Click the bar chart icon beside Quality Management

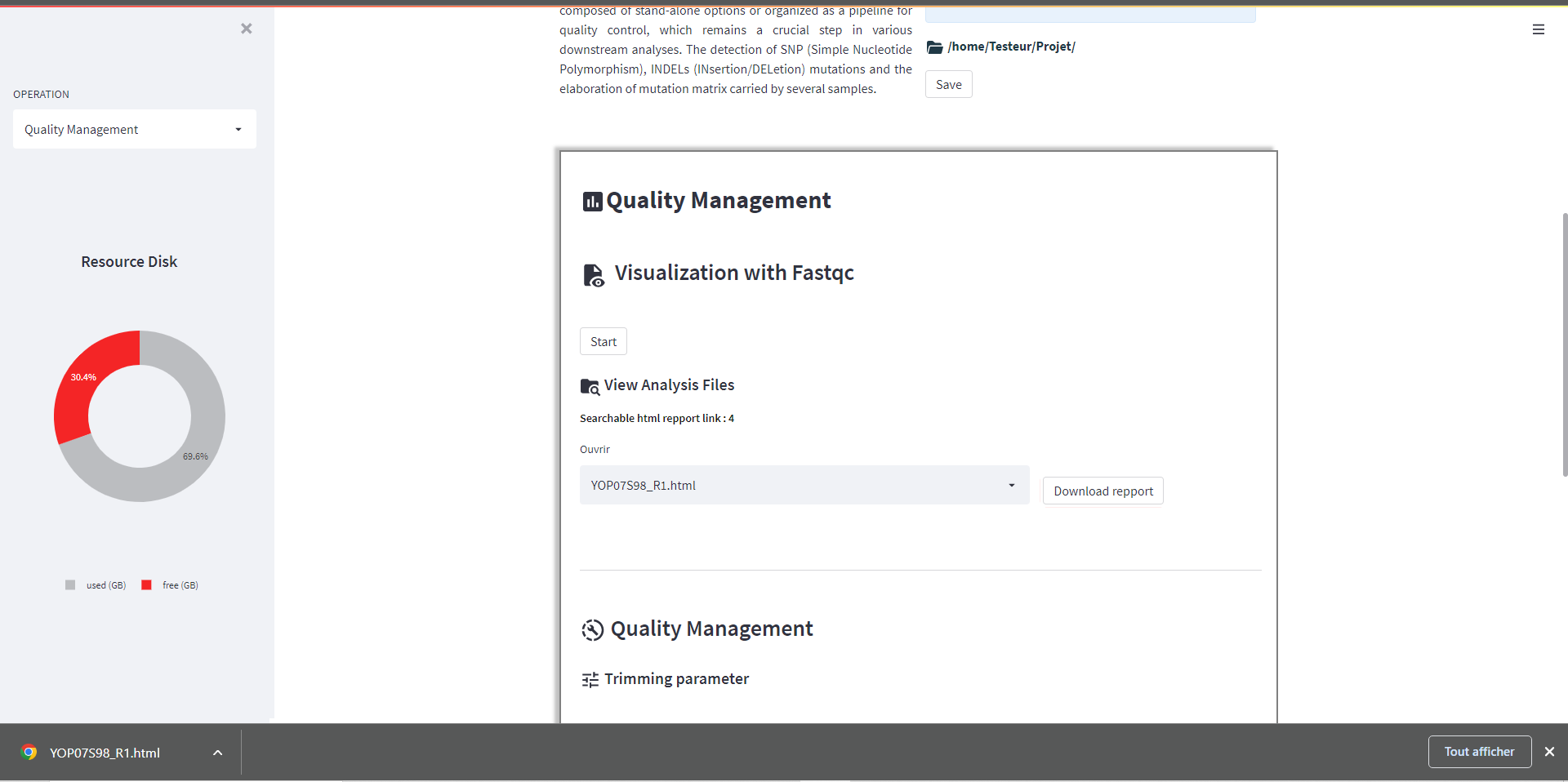(592, 202)
